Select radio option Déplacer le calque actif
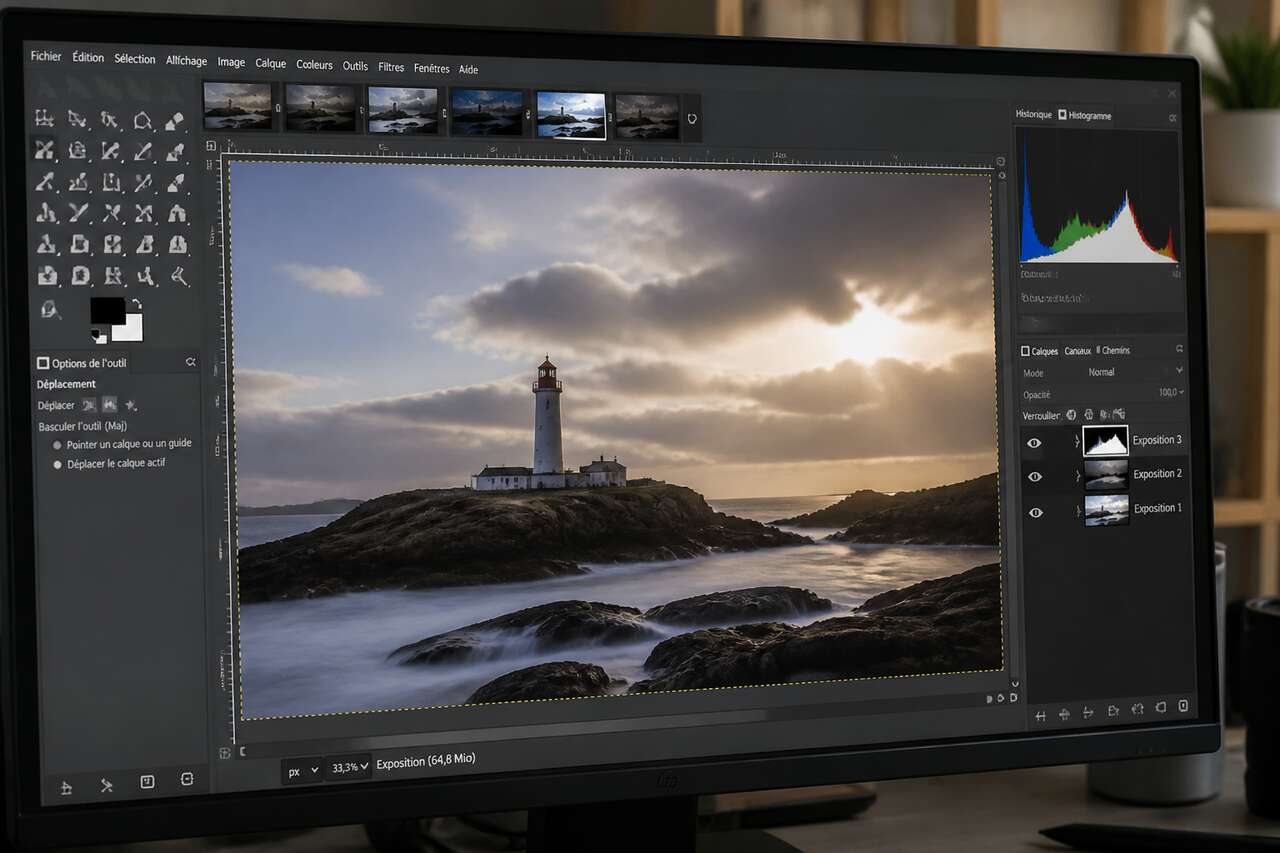 58,465
